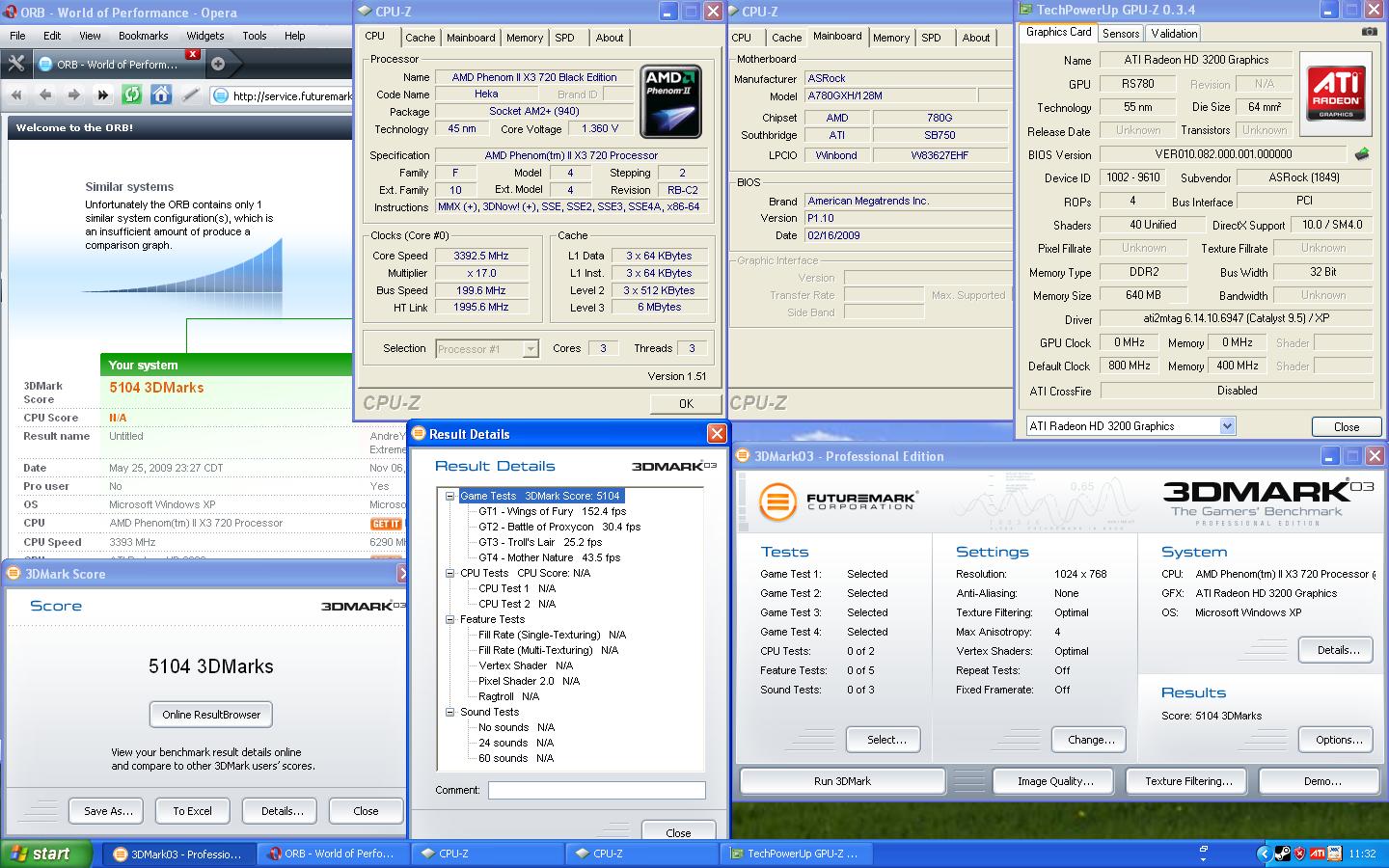The height and width of the screenshot is (868, 1389).
Task: Click the Image Quality... button
Action: click(1055, 781)
